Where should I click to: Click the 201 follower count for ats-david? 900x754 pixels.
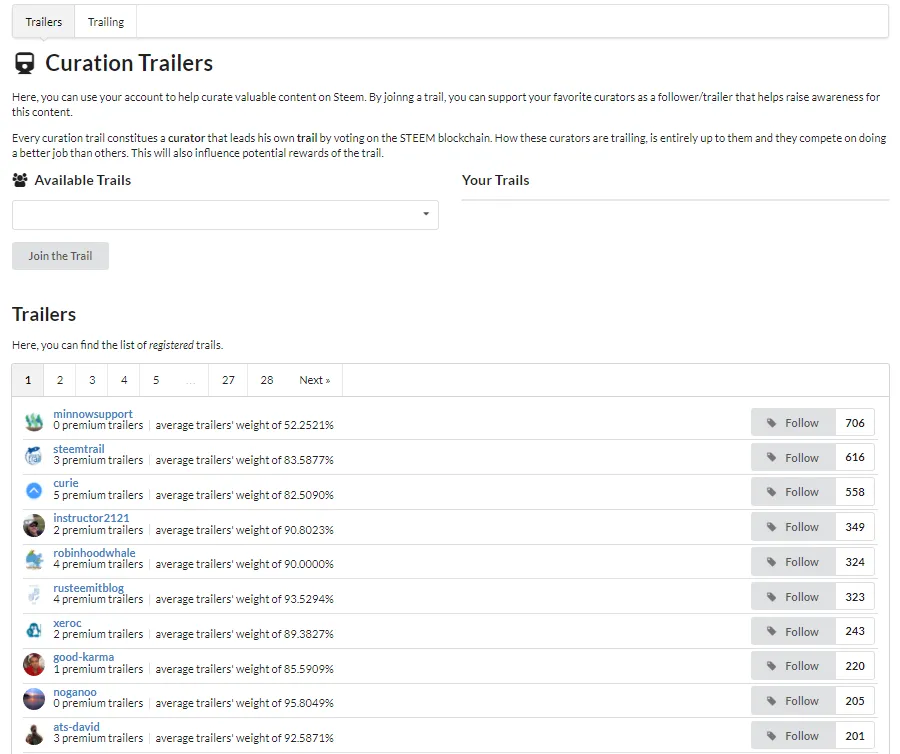pos(855,736)
